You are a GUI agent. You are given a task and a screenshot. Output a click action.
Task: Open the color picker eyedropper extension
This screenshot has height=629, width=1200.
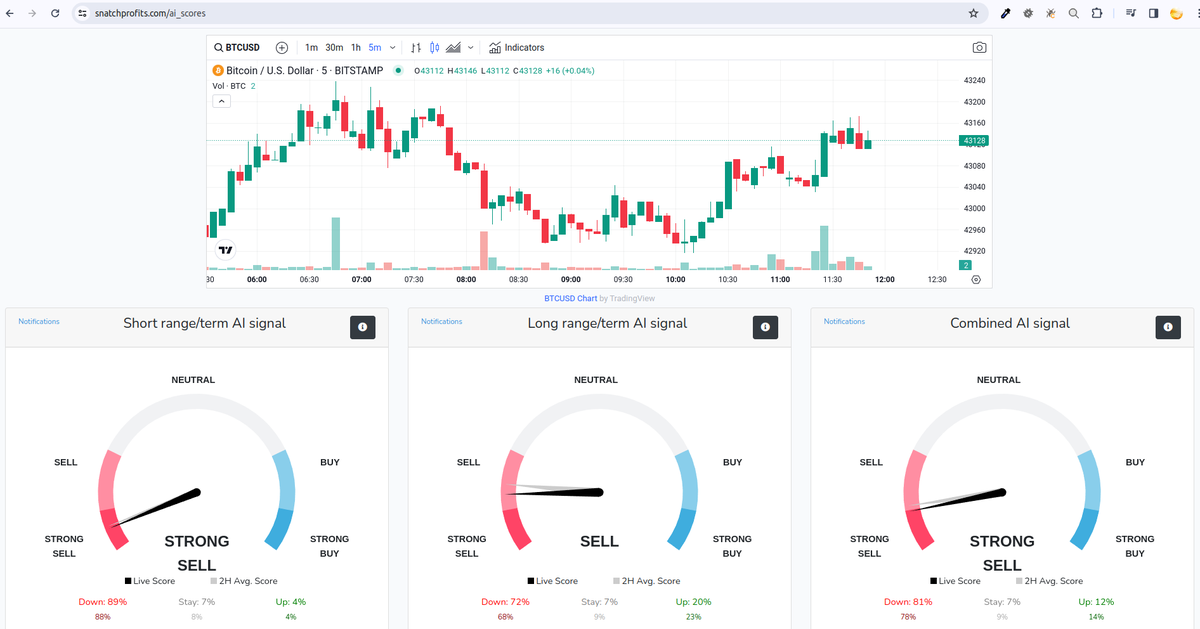coord(1005,13)
